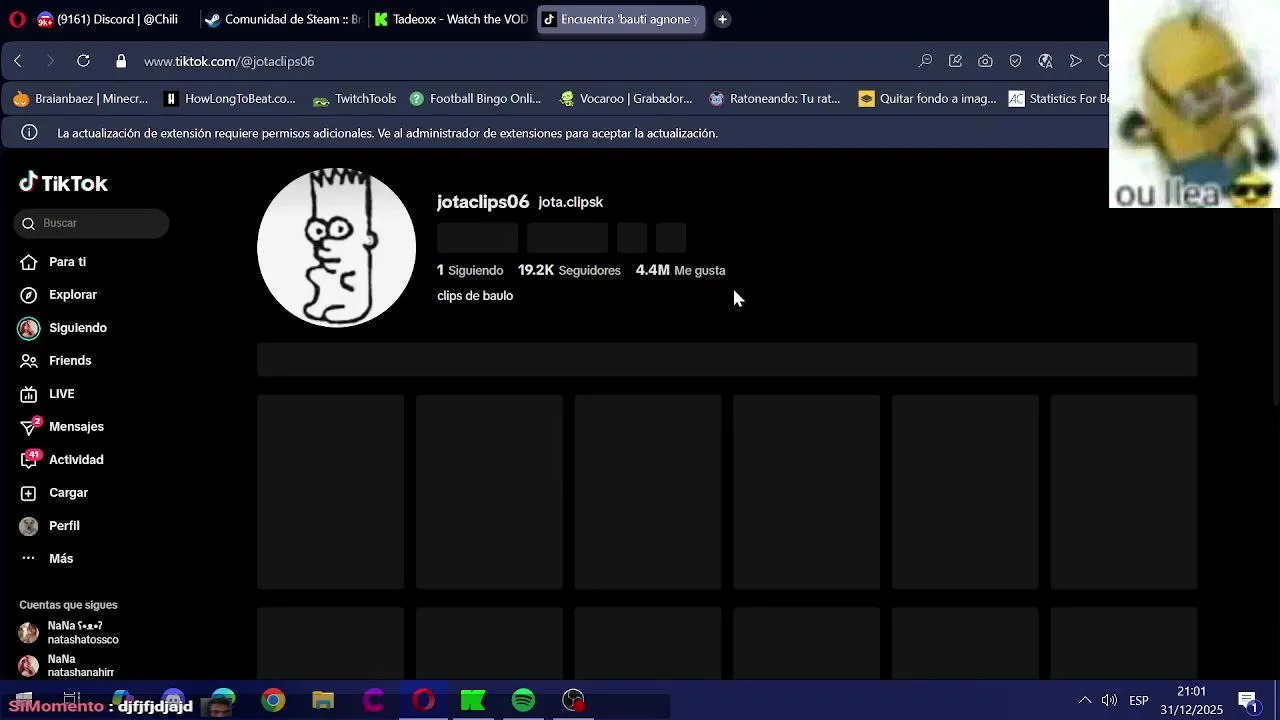Click the Buscar search field
Screen dimensions: 1280x720
pos(92,223)
